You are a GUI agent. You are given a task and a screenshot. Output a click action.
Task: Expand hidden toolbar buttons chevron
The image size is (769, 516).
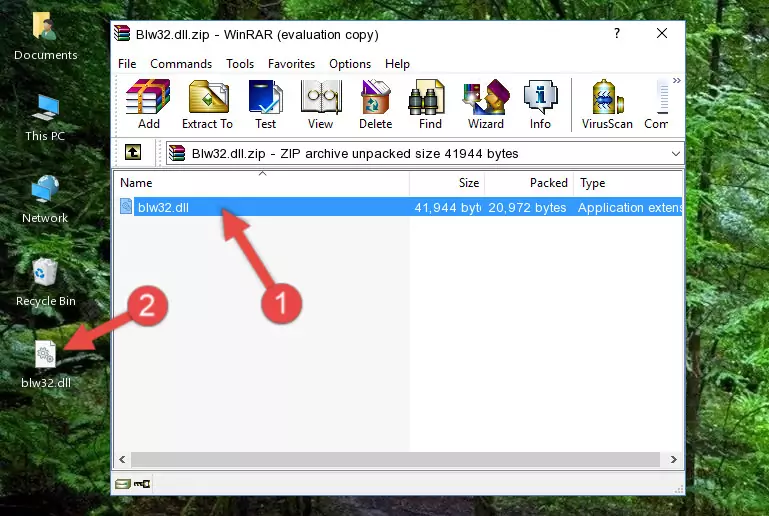pyautogui.click(x=677, y=80)
